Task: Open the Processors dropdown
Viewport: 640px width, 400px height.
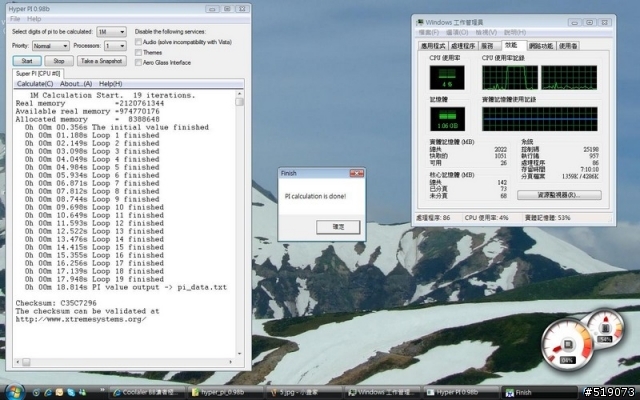Action: tap(115, 46)
